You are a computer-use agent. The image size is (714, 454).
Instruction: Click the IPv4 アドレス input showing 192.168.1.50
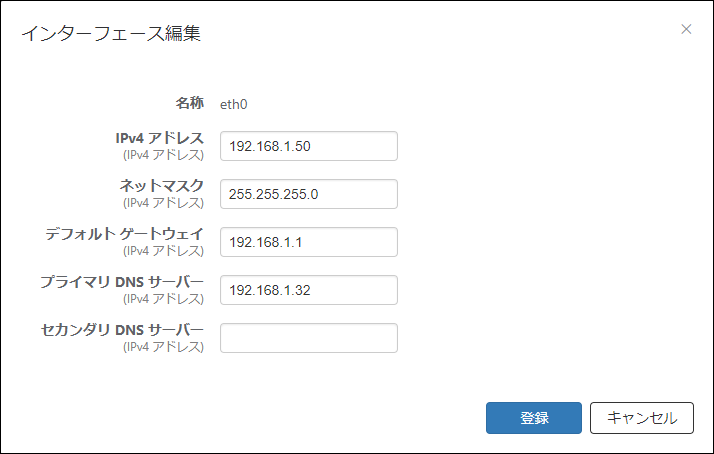(x=309, y=146)
